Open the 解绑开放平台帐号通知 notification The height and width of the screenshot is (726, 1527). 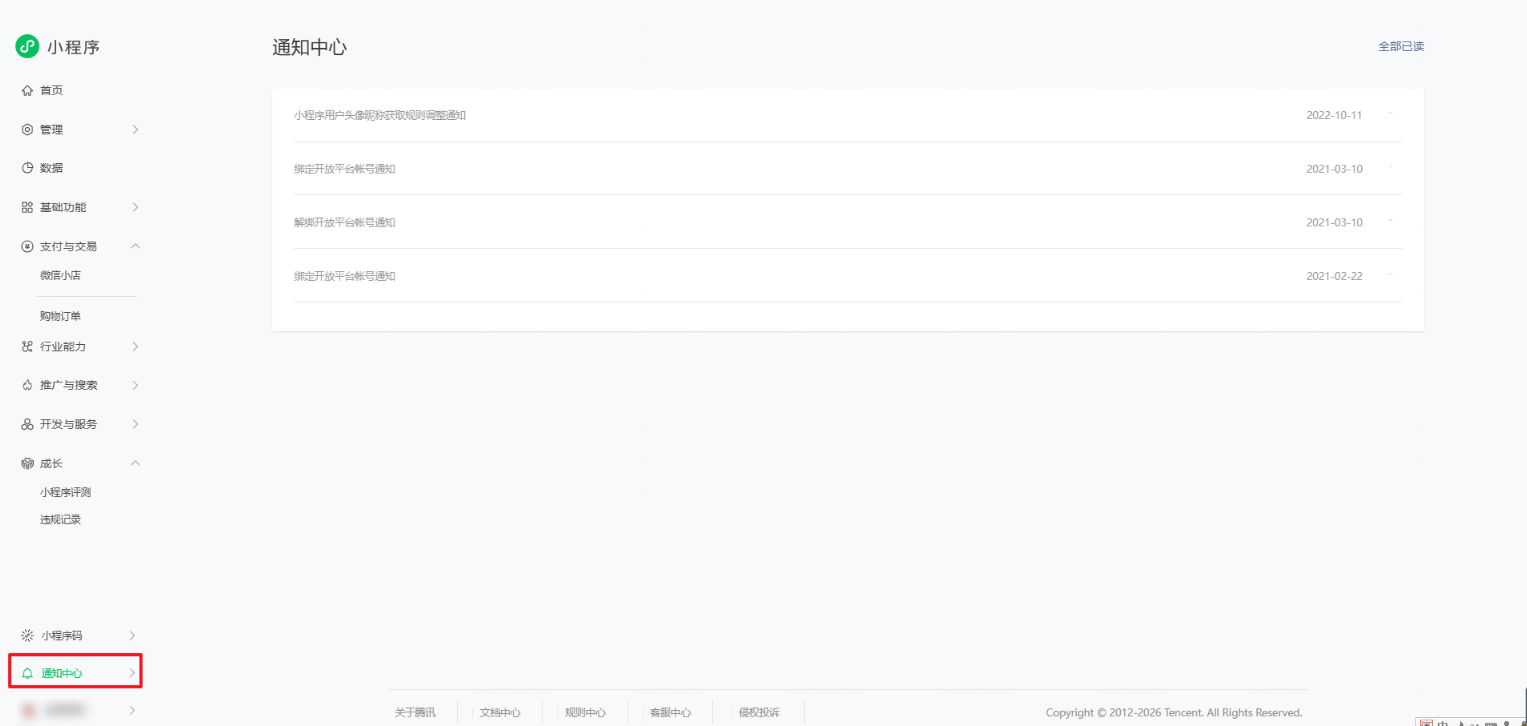click(x=345, y=222)
